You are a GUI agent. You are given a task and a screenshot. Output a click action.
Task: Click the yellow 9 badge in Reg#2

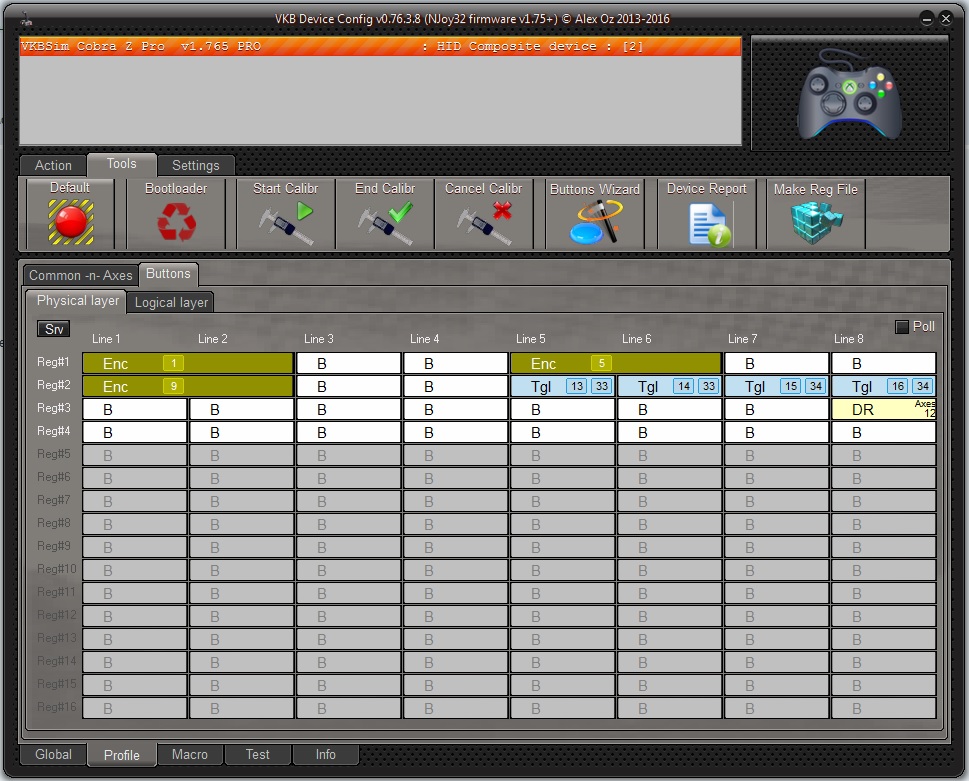[x=174, y=386]
